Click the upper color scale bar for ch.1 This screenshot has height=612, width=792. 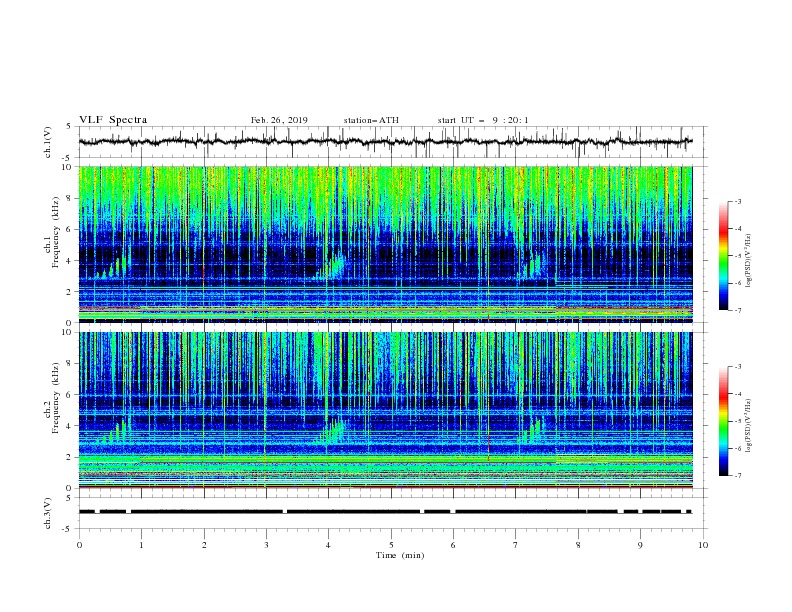[x=724, y=256]
